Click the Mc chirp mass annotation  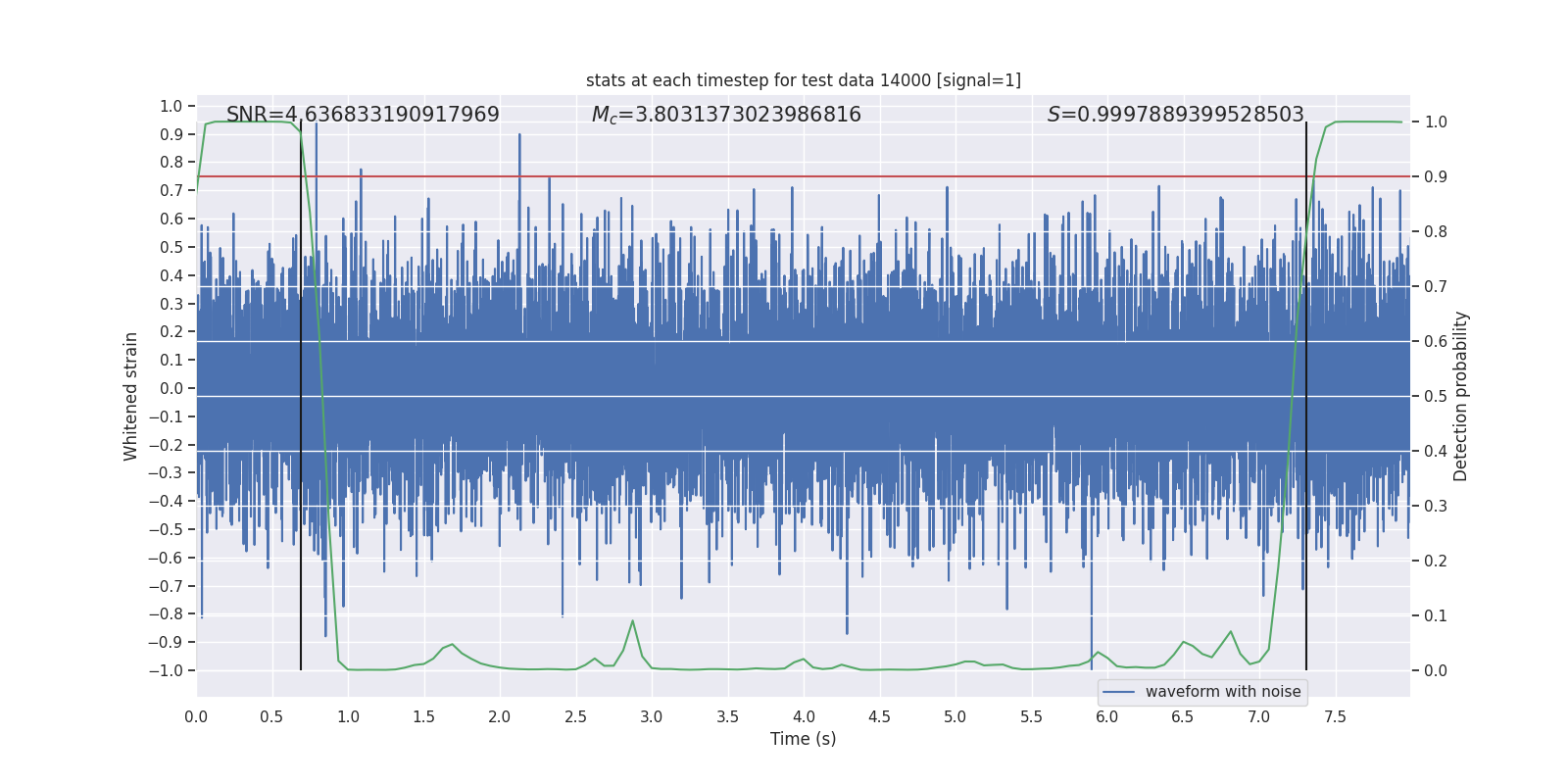tap(726, 115)
